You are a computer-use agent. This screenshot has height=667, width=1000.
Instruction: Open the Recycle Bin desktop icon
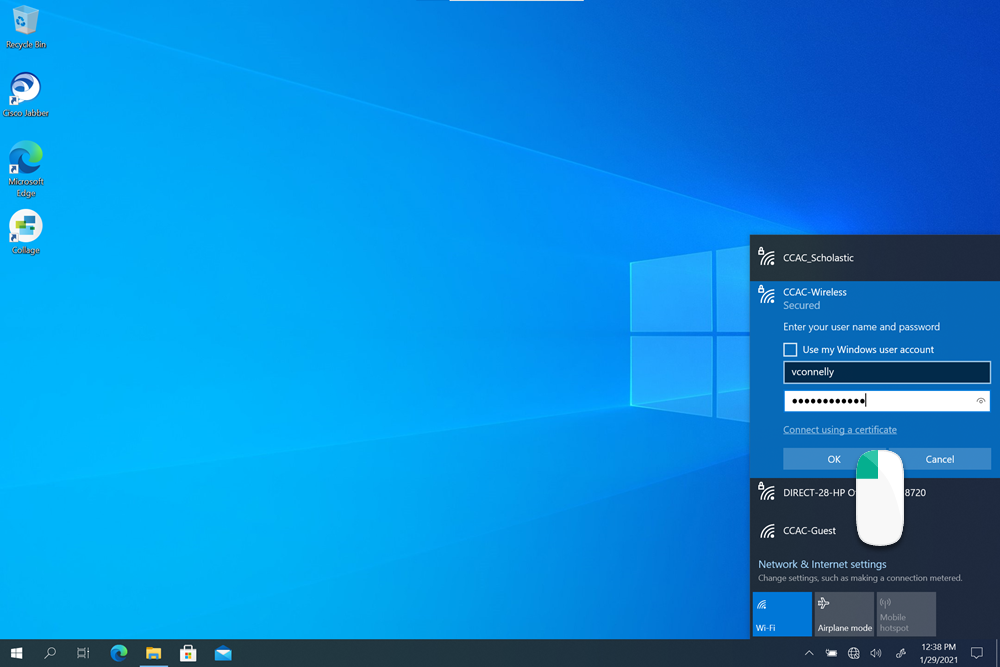click(26, 27)
